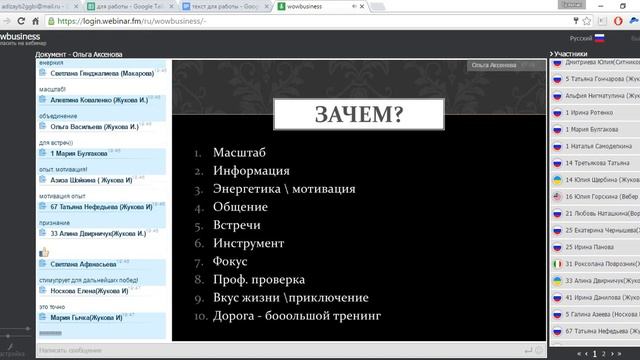Click the message icon beside 1 Мария Булгакова in chat
This screenshot has height=360, width=640.
[x=42, y=153]
